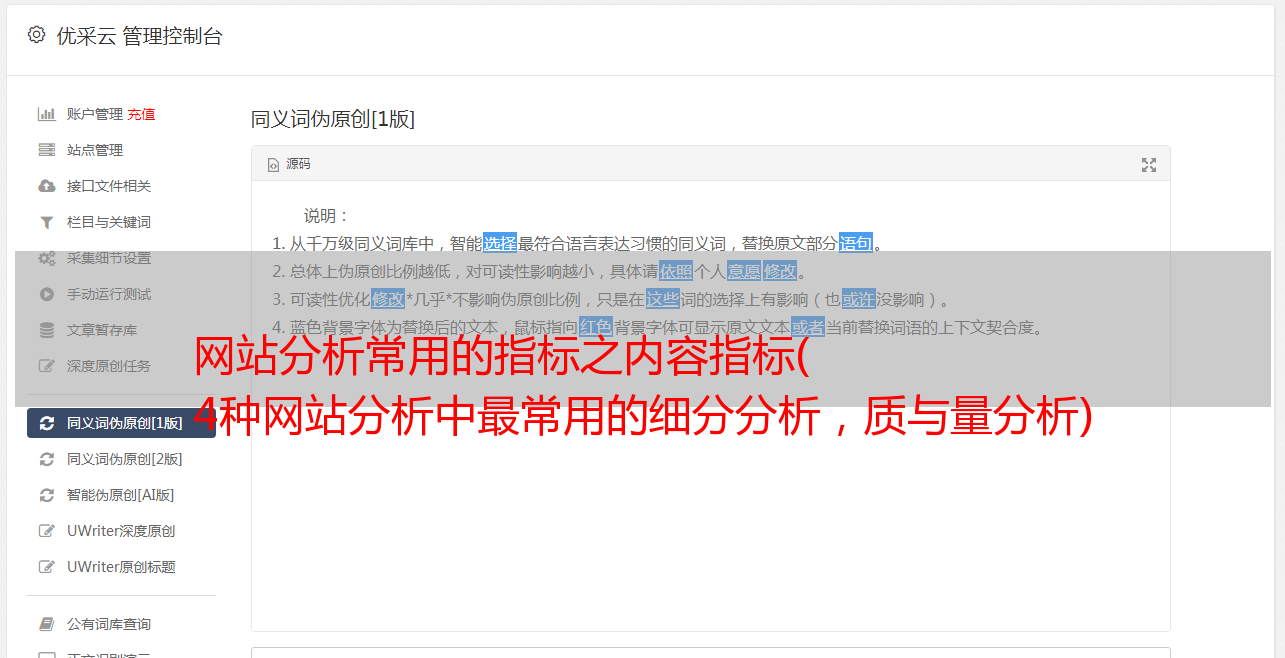This screenshot has height=658, width=1285.
Task: Click the refresh icon beside 同义词伪原创[2版]
Action: click(x=46, y=459)
